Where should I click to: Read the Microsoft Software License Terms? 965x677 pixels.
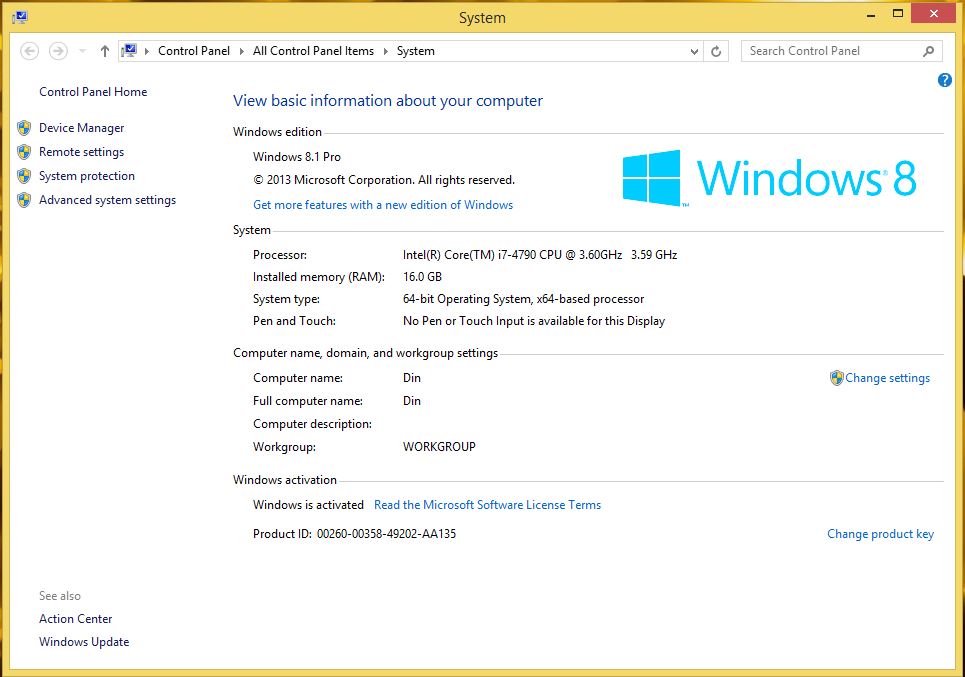(x=487, y=505)
